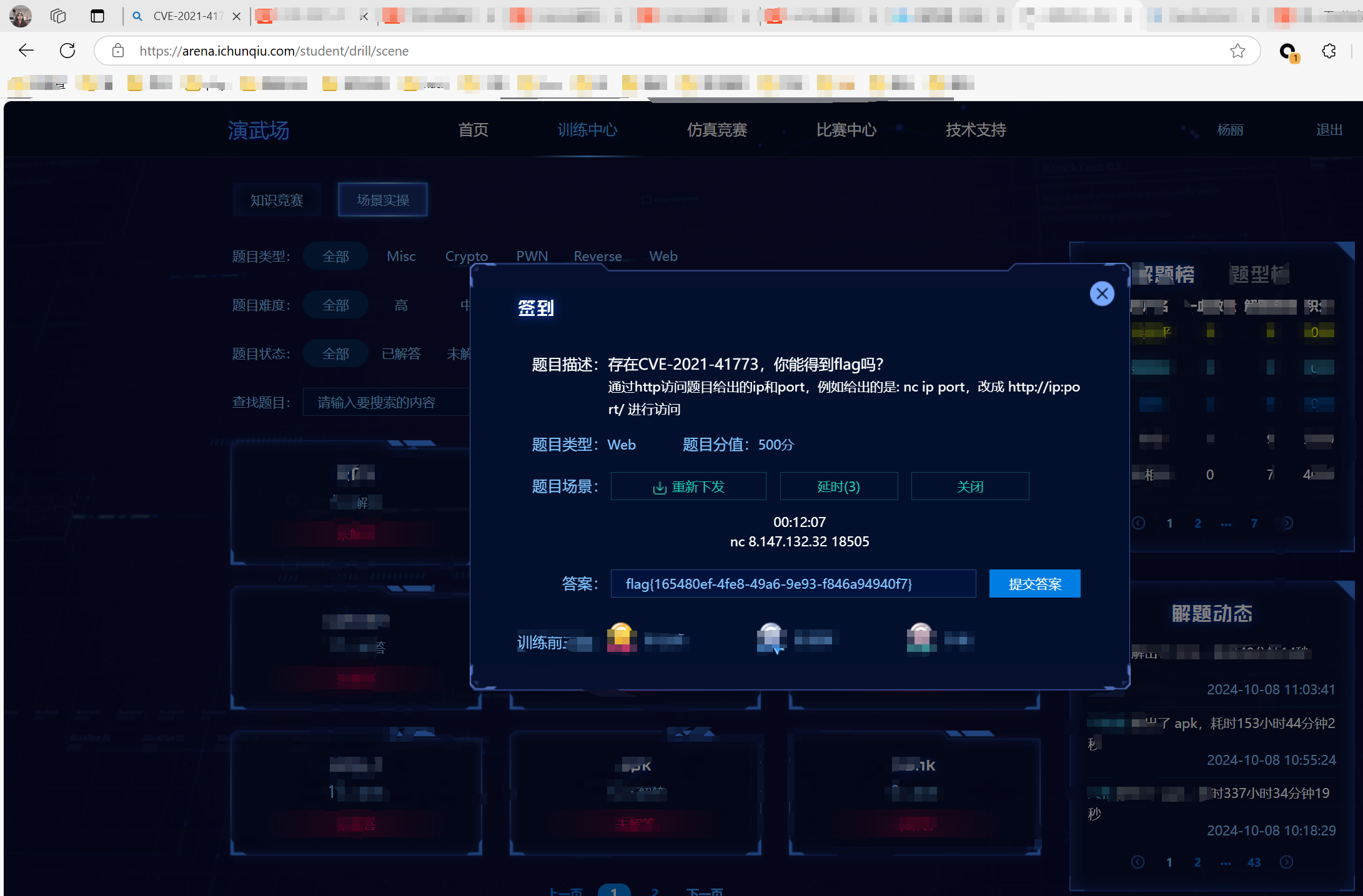
Task: Filter challenge type by Reverse
Action: click(598, 256)
